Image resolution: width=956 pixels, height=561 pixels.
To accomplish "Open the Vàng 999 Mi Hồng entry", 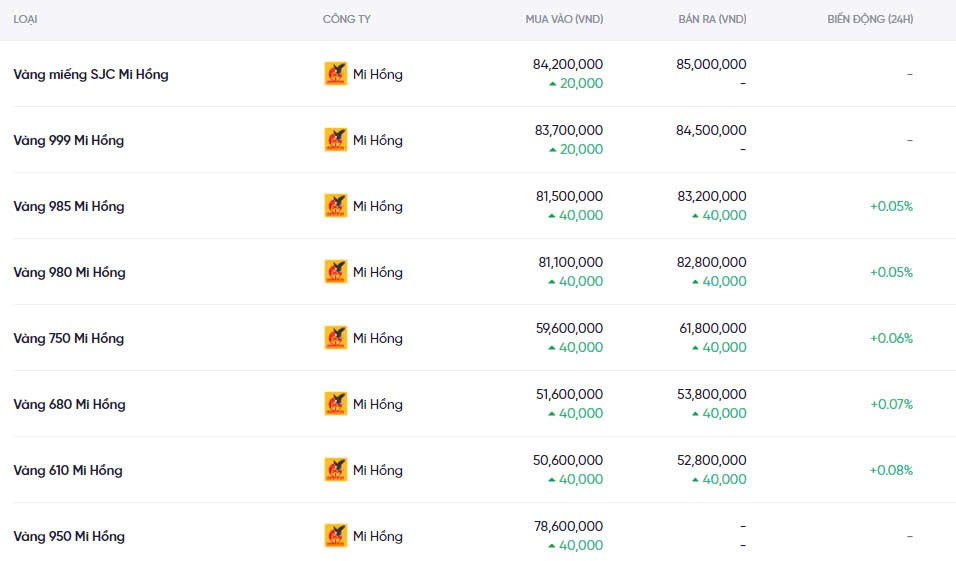I will [x=69, y=140].
